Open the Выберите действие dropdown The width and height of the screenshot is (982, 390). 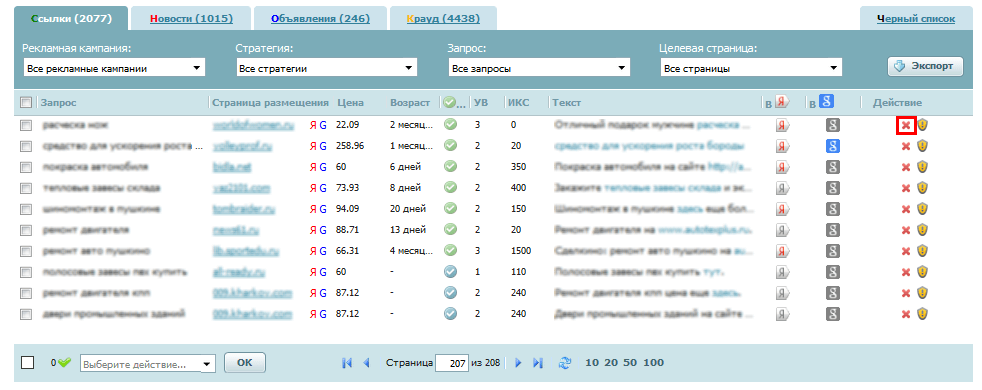(x=148, y=364)
